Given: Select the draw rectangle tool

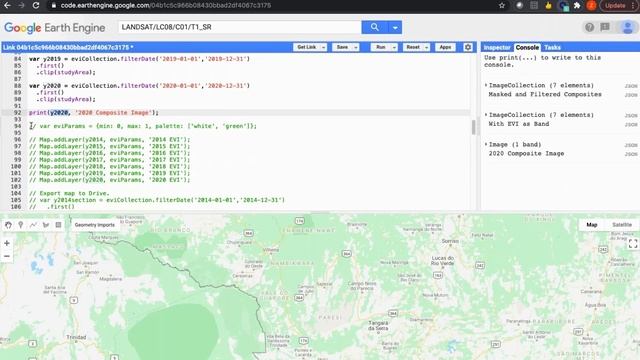Looking at the screenshot, I should tap(58, 225).
